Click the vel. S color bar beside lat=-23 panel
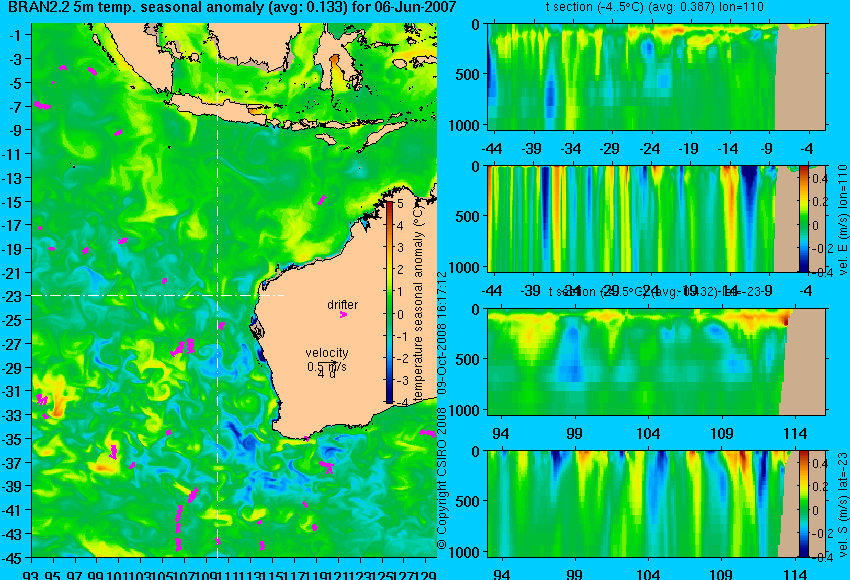This screenshot has height=580, width=850. click(803, 504)
